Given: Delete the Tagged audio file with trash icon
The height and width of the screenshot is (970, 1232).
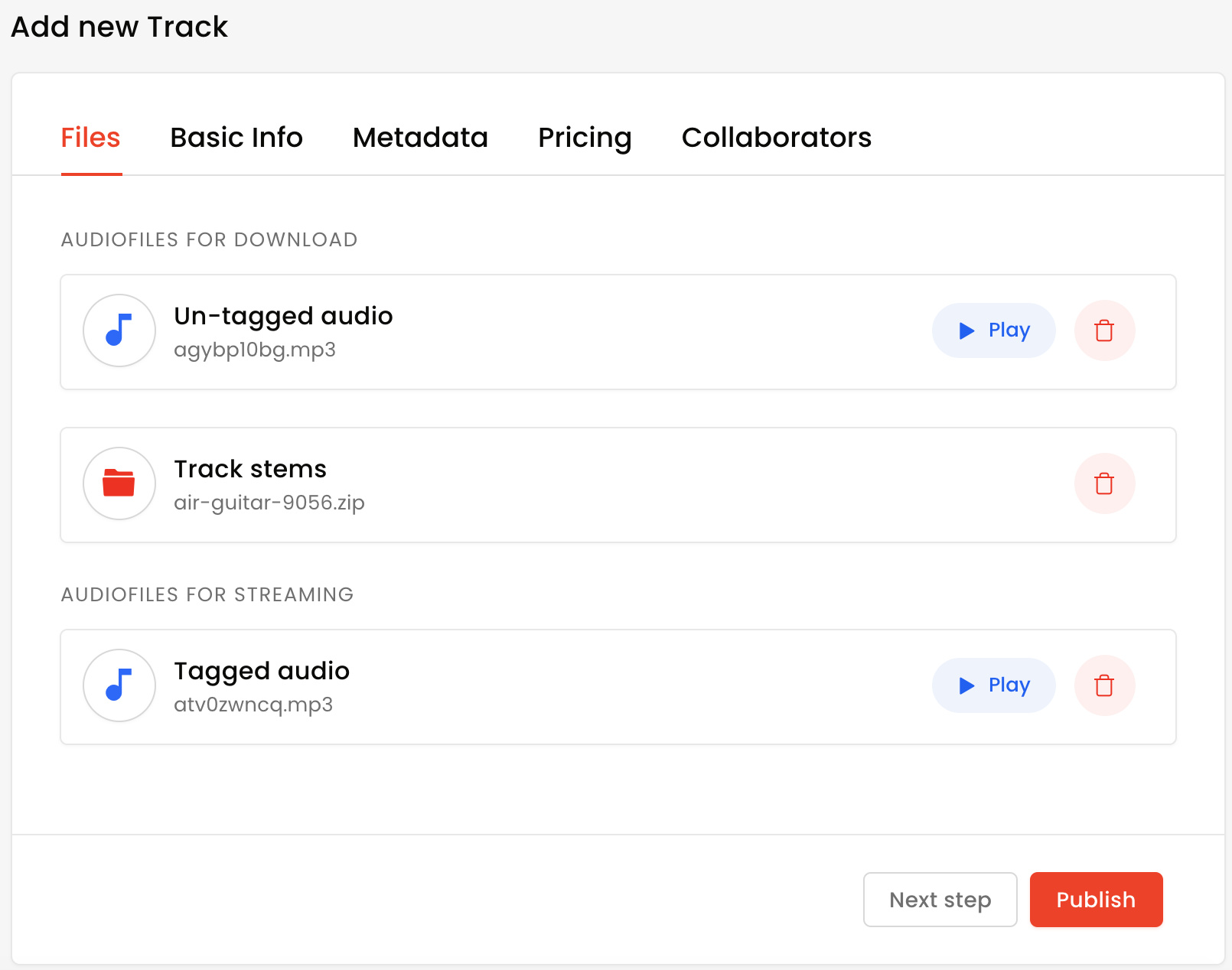Looking at the screenshot, I should click(x=1104, y=685).
